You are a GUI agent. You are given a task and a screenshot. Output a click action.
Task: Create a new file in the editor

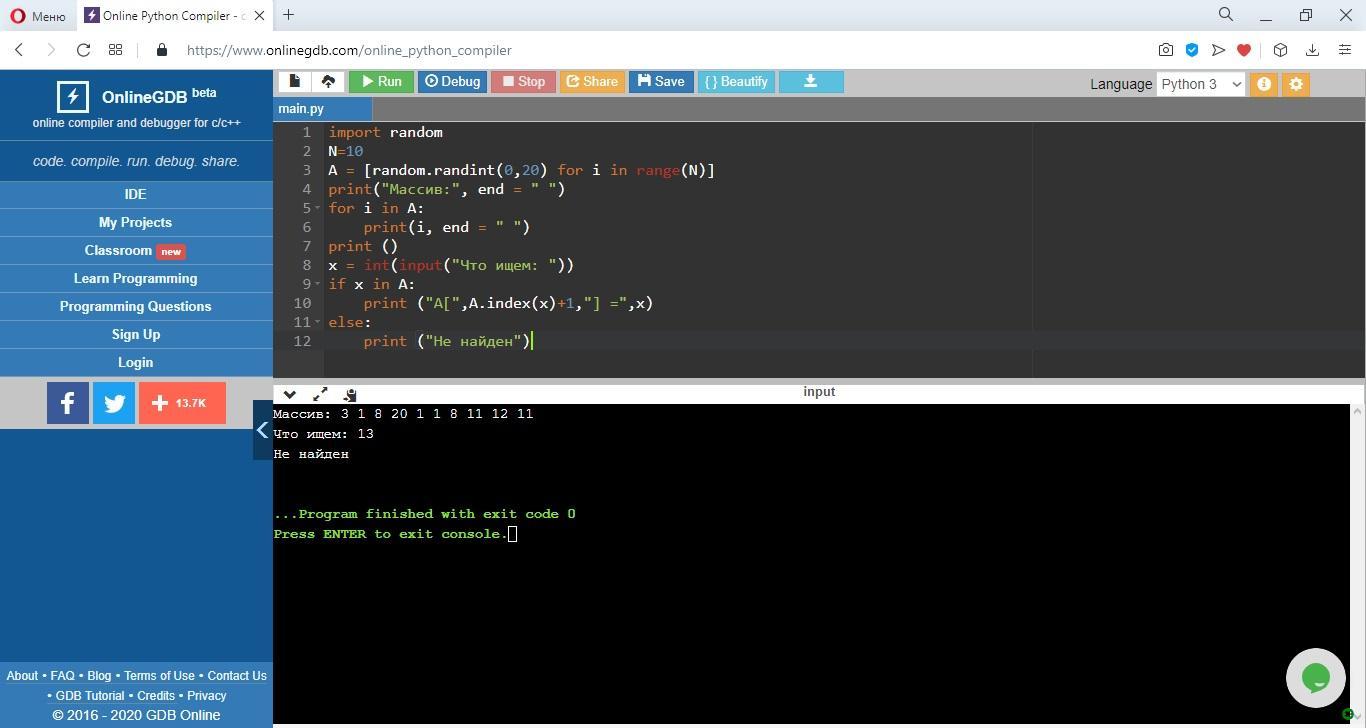coord(294,82)
